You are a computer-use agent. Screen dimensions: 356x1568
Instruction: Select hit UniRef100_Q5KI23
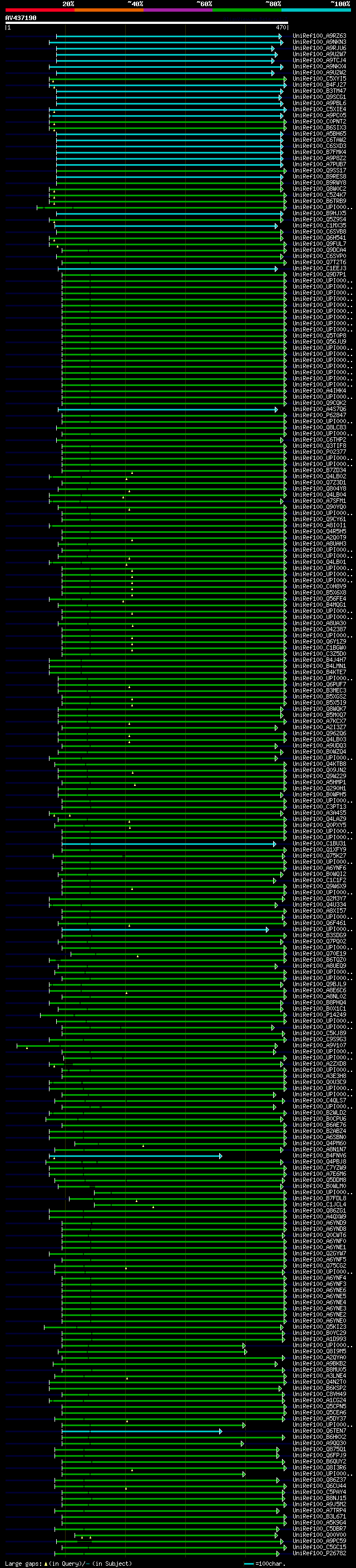(319, 1327)
